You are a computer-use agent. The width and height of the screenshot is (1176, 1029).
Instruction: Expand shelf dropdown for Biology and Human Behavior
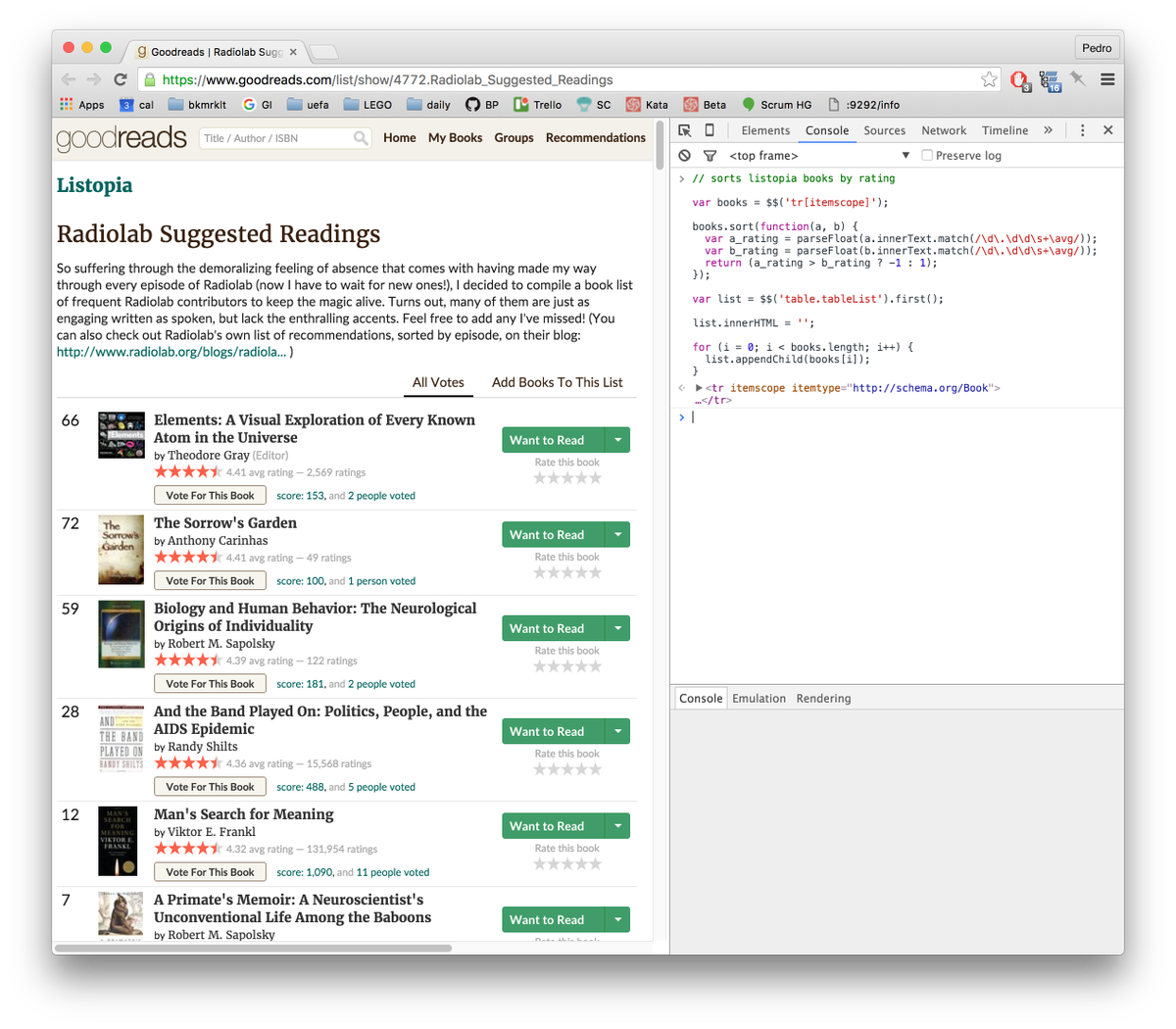pyautogui.click(x=617, y=628)
